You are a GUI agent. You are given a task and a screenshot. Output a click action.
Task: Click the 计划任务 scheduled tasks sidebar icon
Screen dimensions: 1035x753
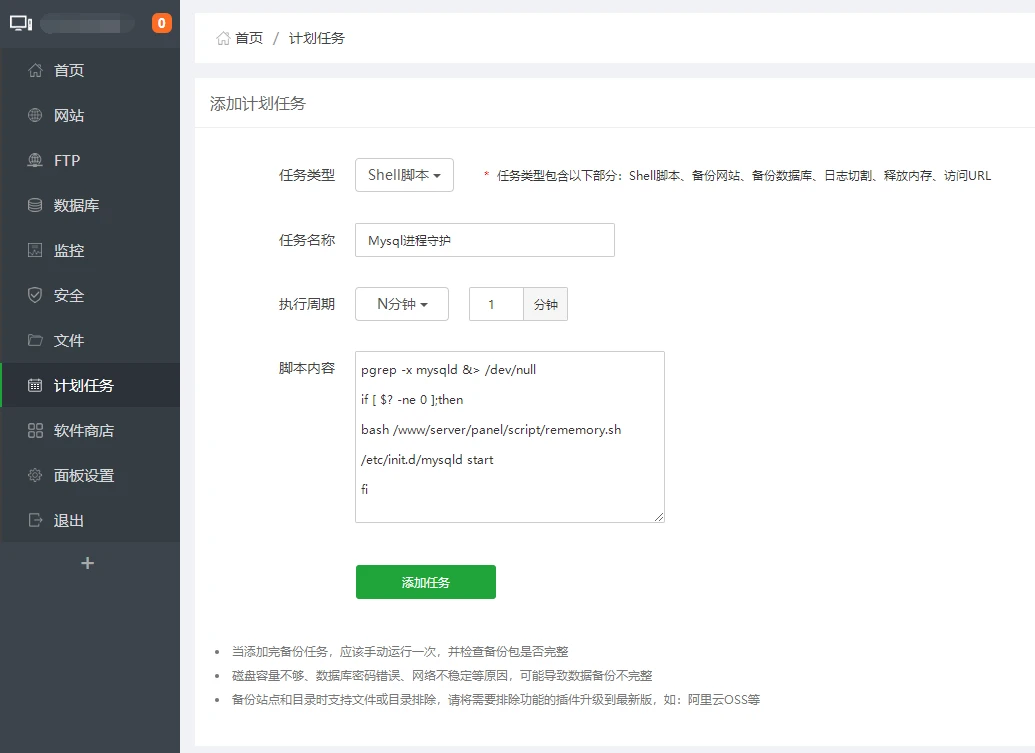(34, 385)
